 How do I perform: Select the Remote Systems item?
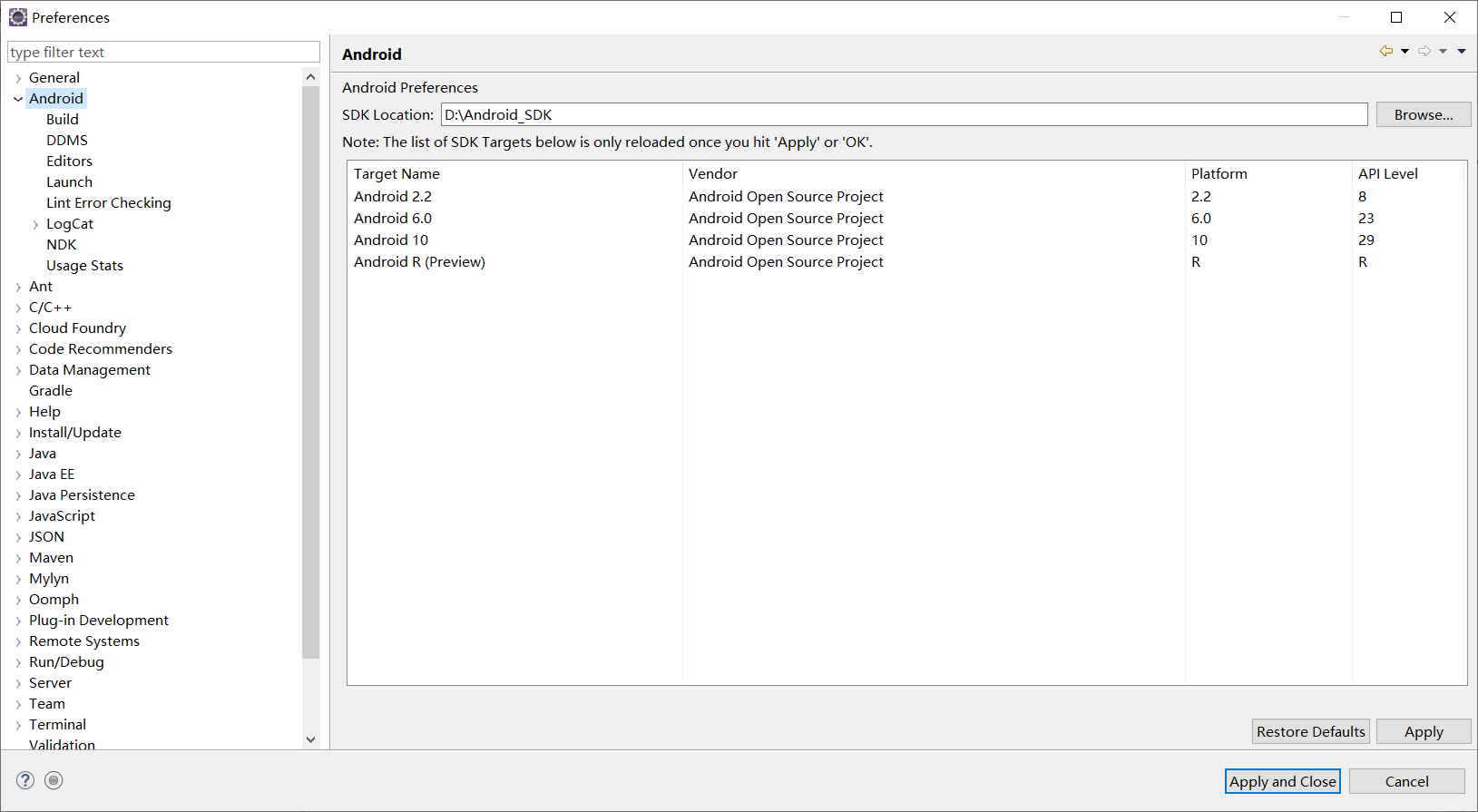click(84, 641)
